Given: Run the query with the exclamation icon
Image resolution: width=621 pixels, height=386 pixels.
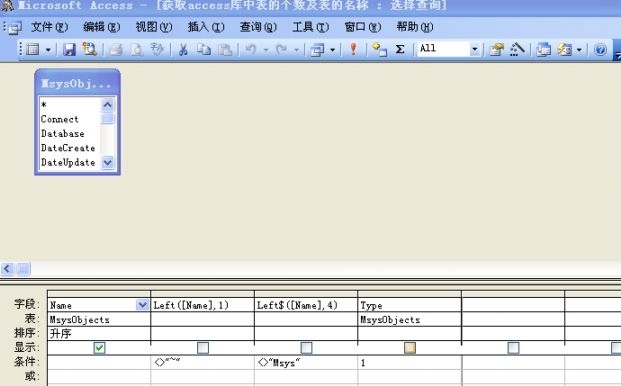Looking at the screenshot, I should [353, 49].
